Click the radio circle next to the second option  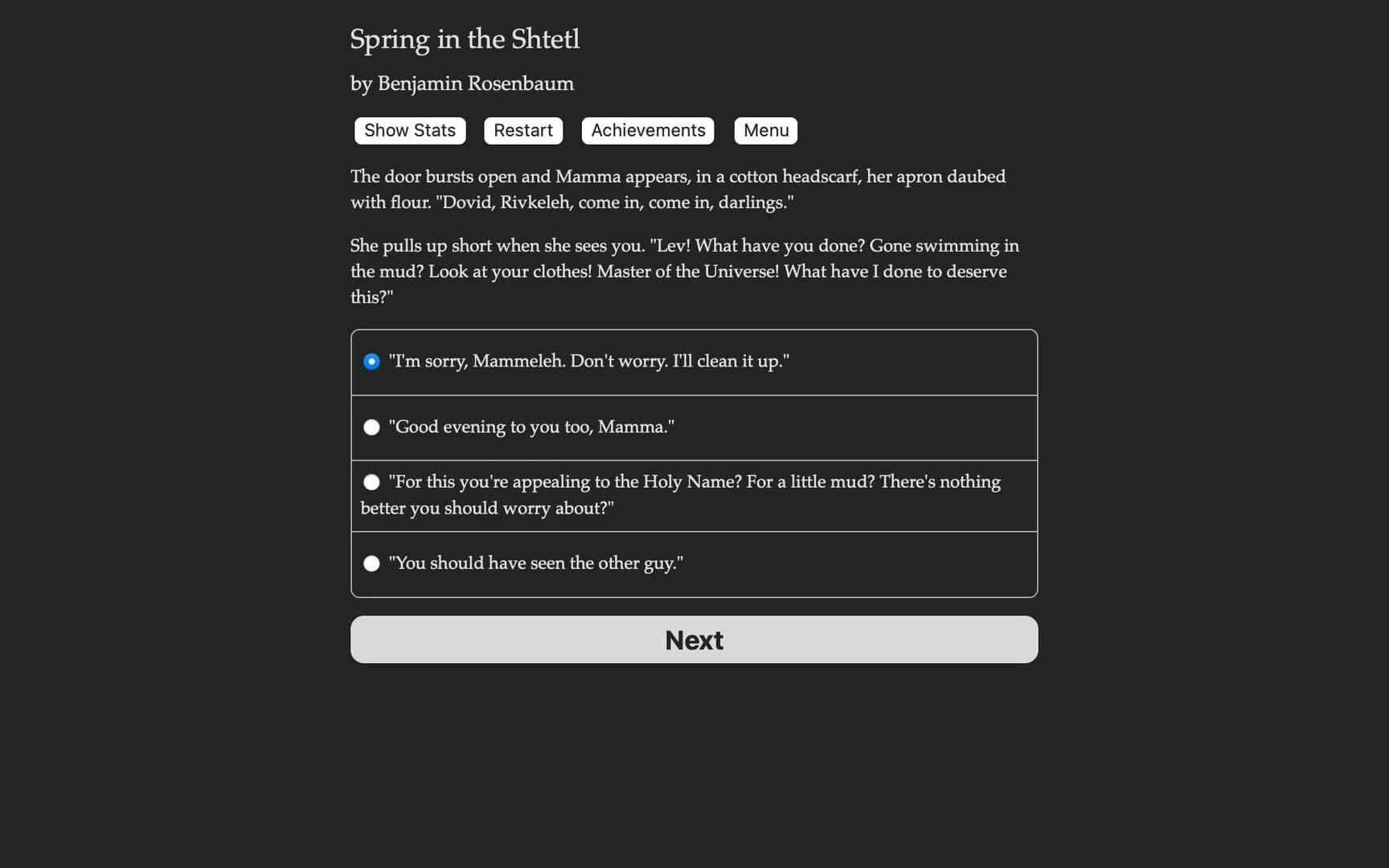[x=371, y=427]
